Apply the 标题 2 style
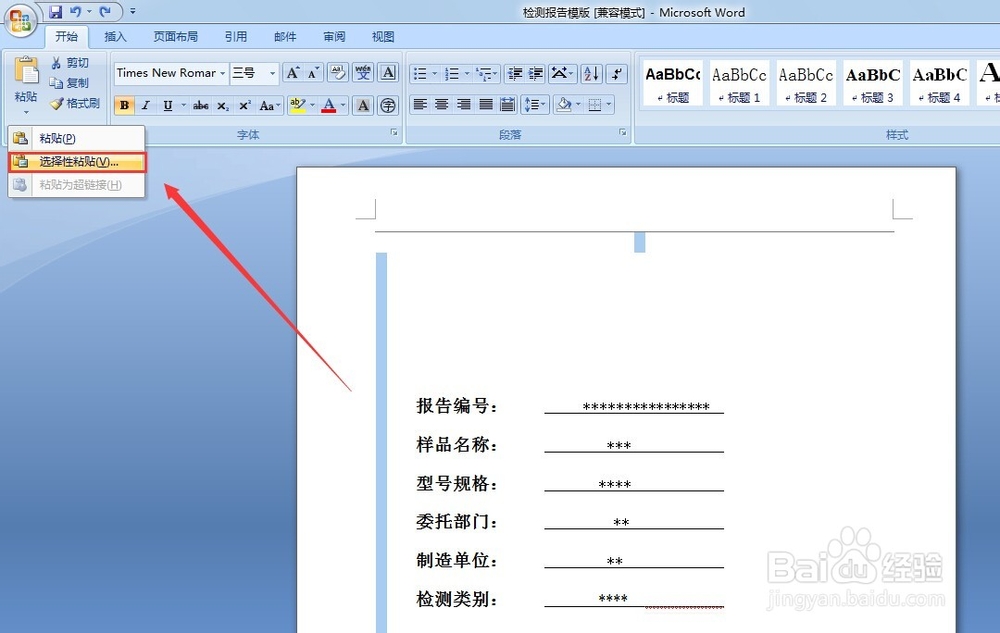This screenshot has height=633, width=1000. [806, 84]
